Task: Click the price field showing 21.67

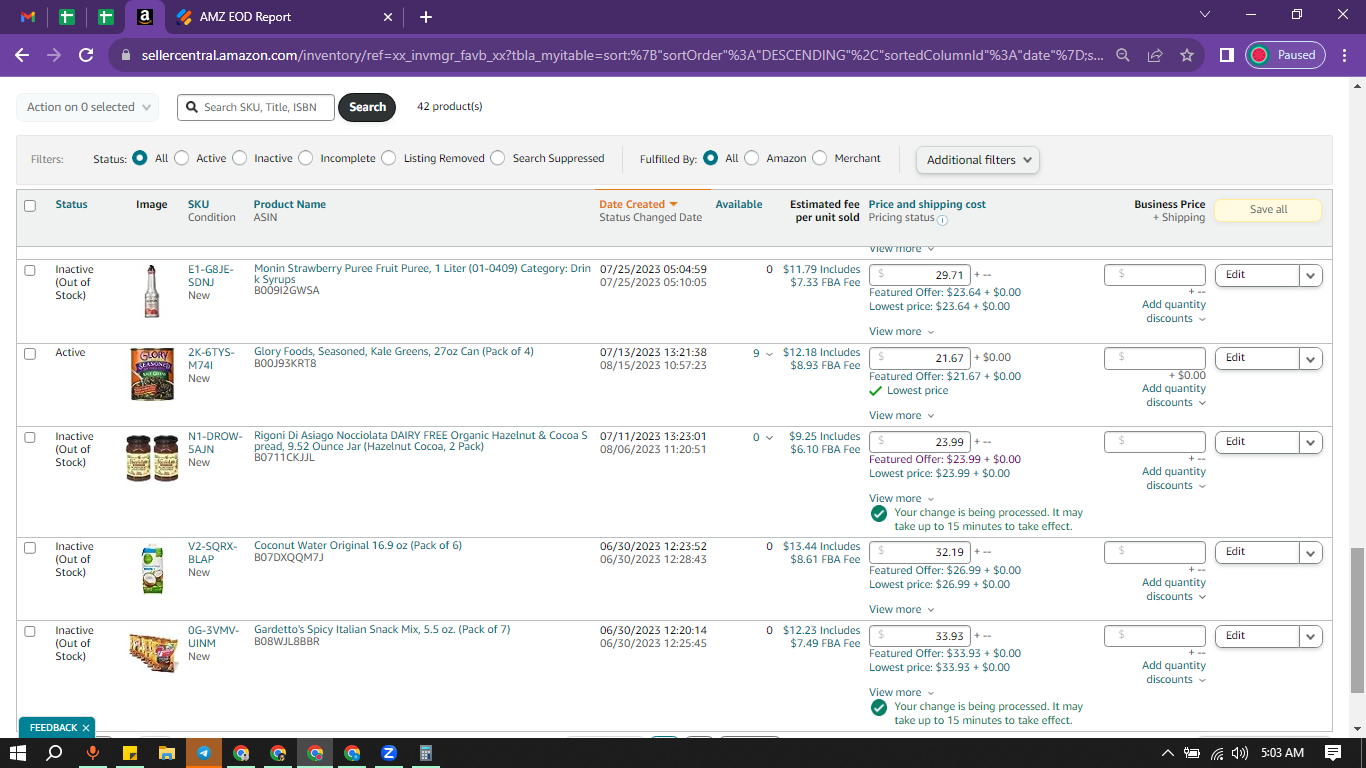Action: click(x=920, y=358)
